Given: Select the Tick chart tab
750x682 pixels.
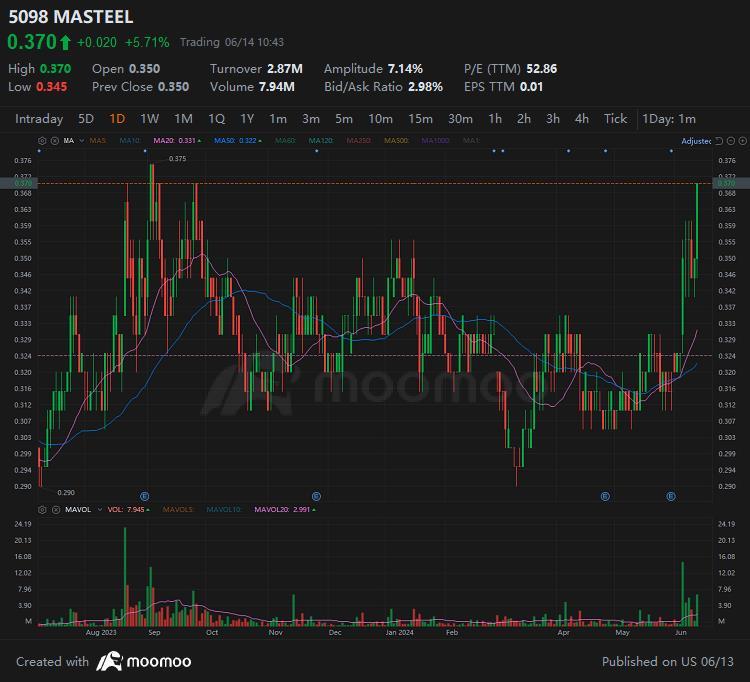Looking at the screenshot, I should click(615, 119).
